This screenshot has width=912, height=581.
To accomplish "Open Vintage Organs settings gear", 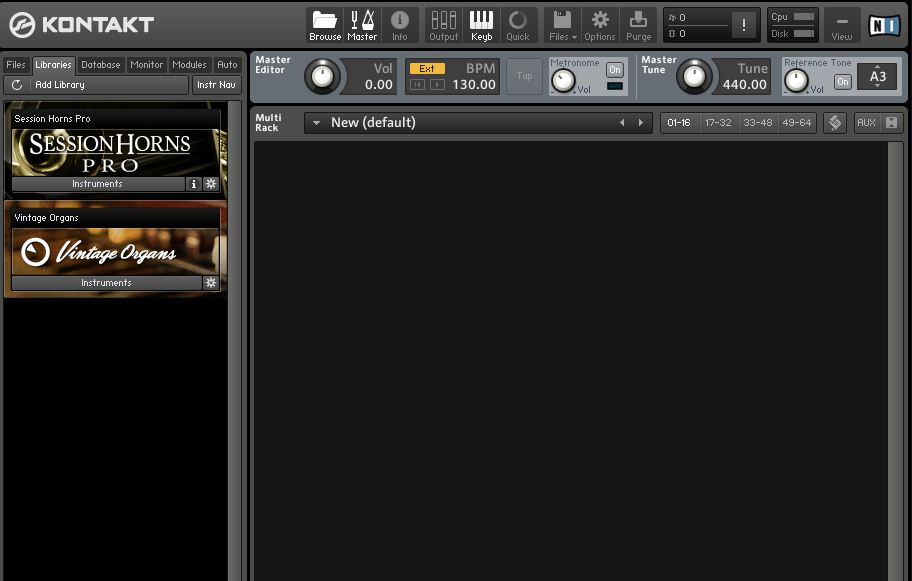I will [x=211, y=283].
